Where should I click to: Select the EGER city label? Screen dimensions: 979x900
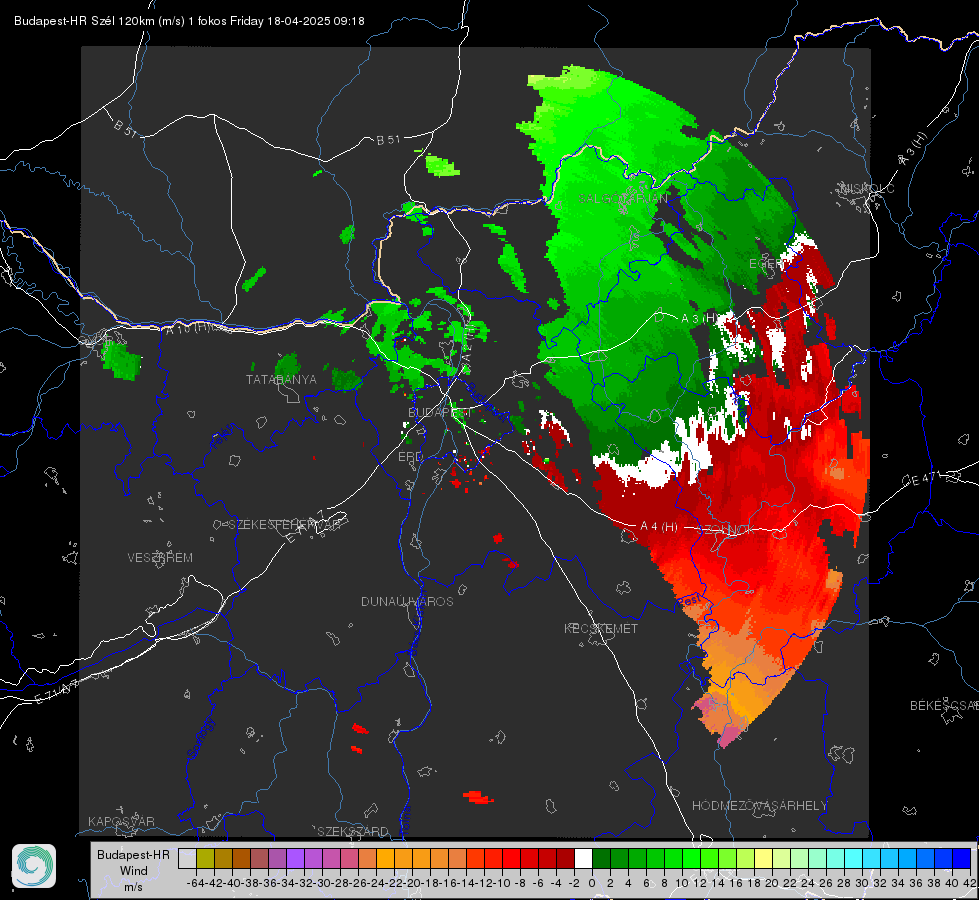coord(766,264)
